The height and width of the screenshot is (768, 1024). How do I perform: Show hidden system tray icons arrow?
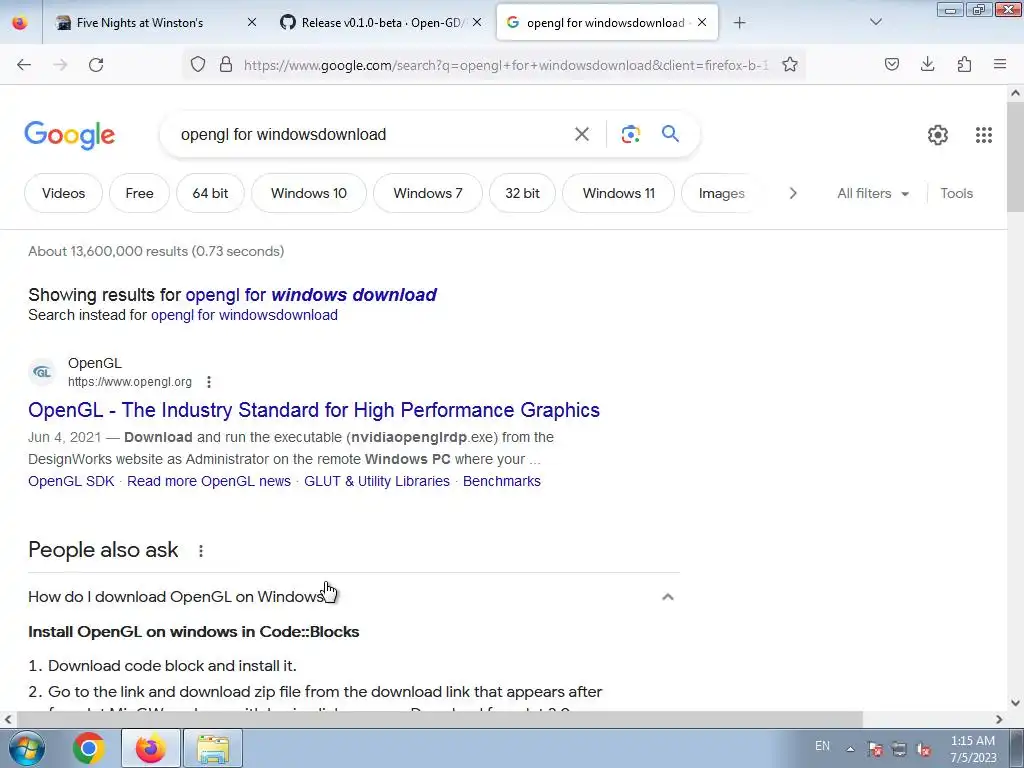(x=850, y=749)
